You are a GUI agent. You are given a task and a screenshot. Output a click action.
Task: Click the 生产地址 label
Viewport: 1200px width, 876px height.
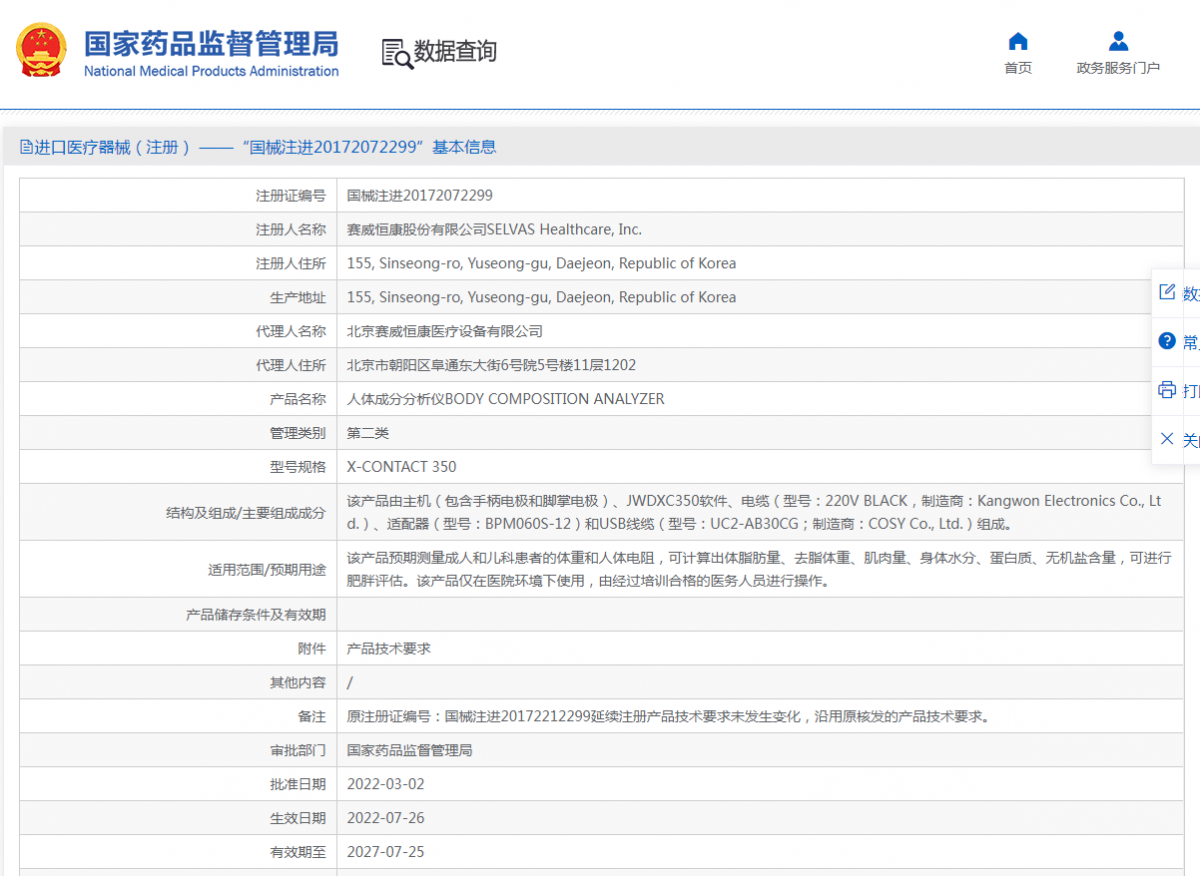(298, 298)
